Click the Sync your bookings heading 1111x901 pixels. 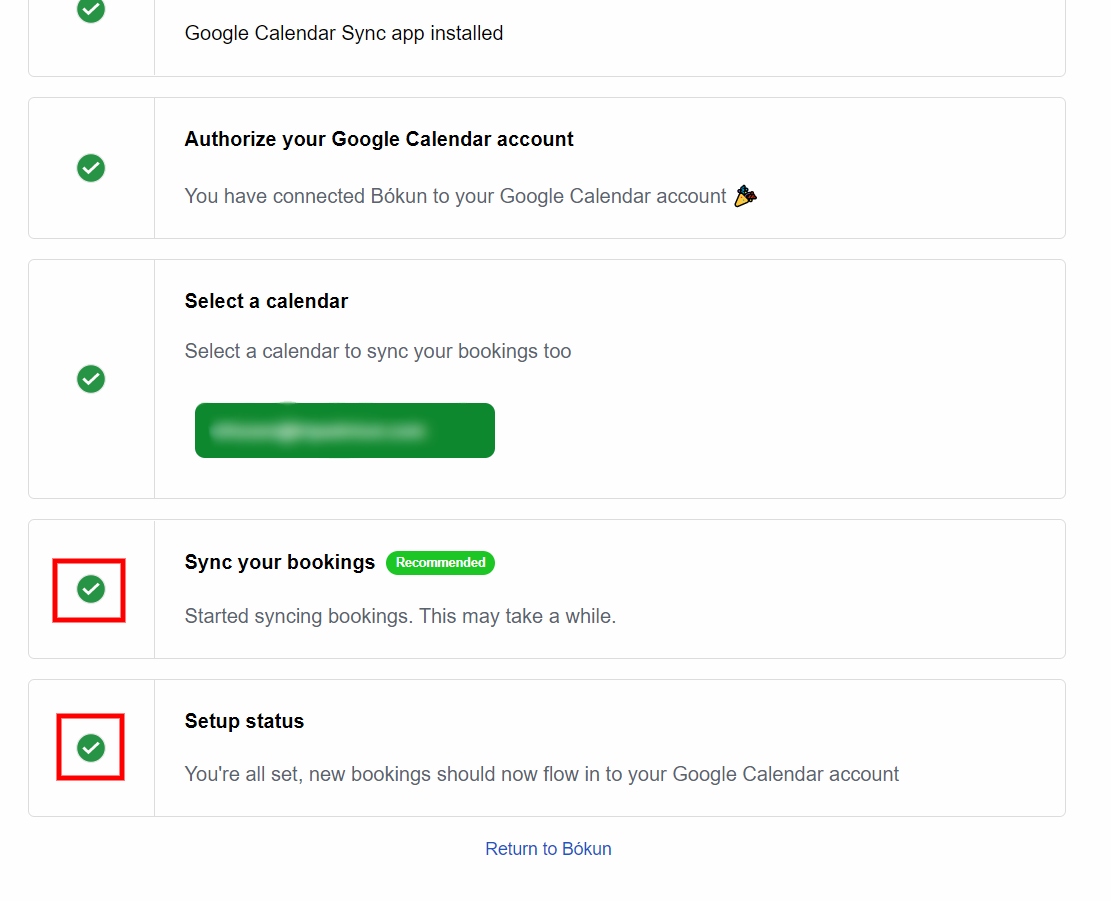point(280,562)
